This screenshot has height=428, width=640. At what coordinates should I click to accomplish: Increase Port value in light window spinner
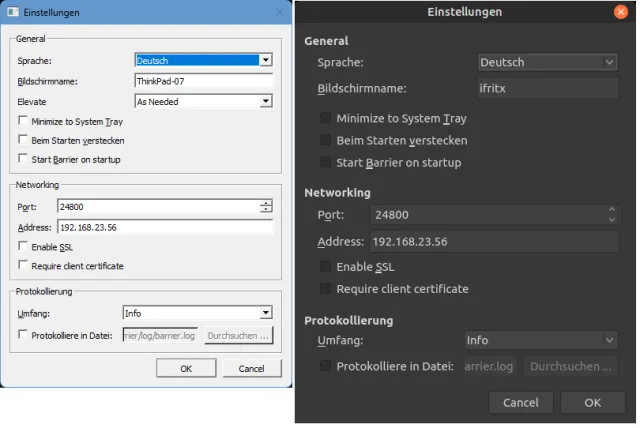tap(266, 203)
